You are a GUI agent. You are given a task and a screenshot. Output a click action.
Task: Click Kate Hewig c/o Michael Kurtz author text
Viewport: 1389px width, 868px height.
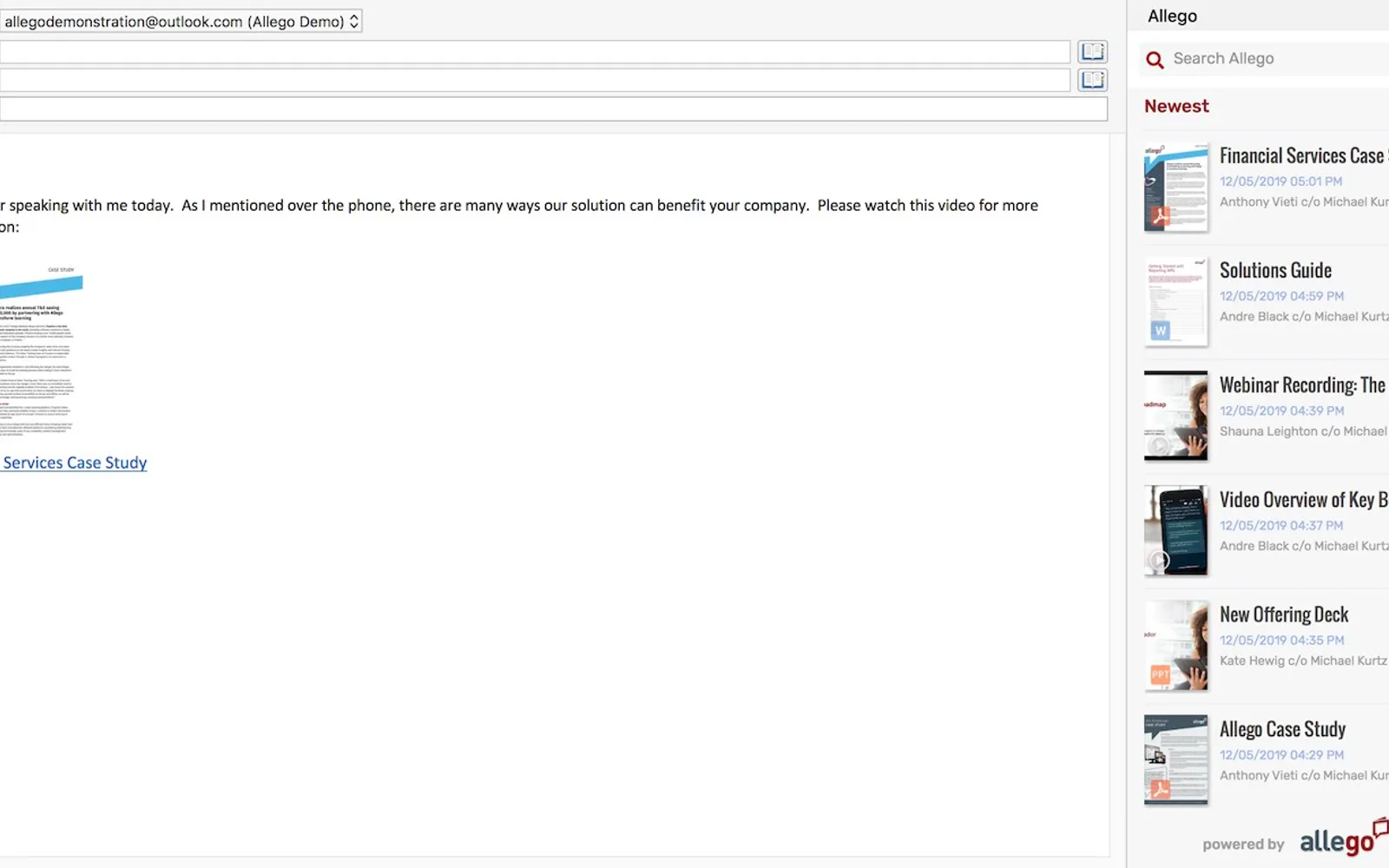(x=1303, y=661)
